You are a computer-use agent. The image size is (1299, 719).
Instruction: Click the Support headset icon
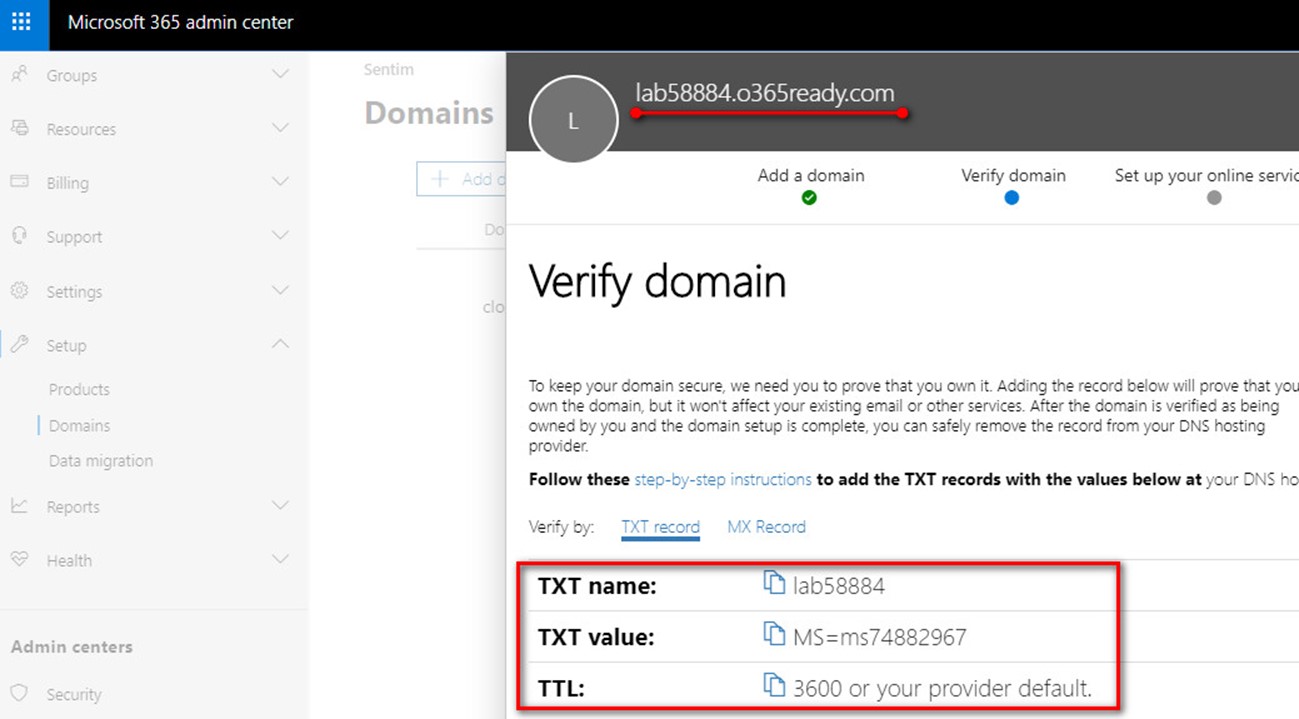pyautogui.click(x=19, y=236)
